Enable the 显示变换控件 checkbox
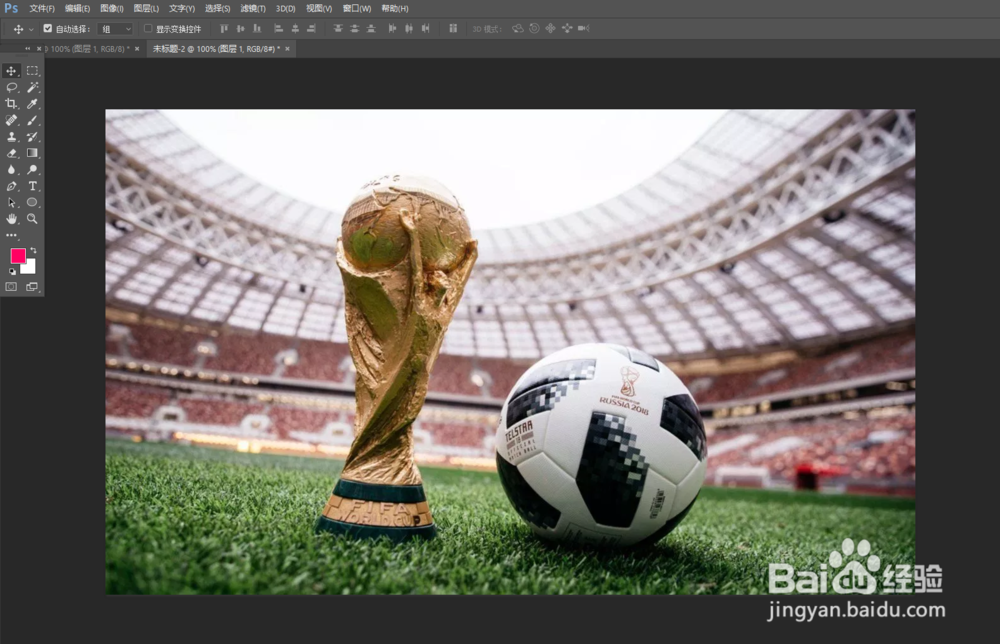The image size is (1000, 644). [148, 28]
